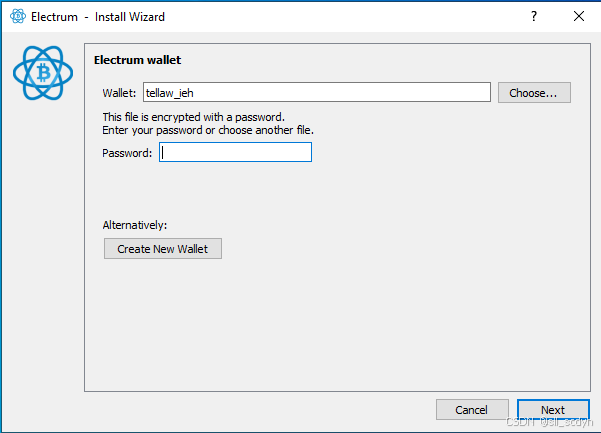Image resolution: width=601 pixels, height=433 pixels.
Task: Cancel the install wizard
Action: (472, 410)
